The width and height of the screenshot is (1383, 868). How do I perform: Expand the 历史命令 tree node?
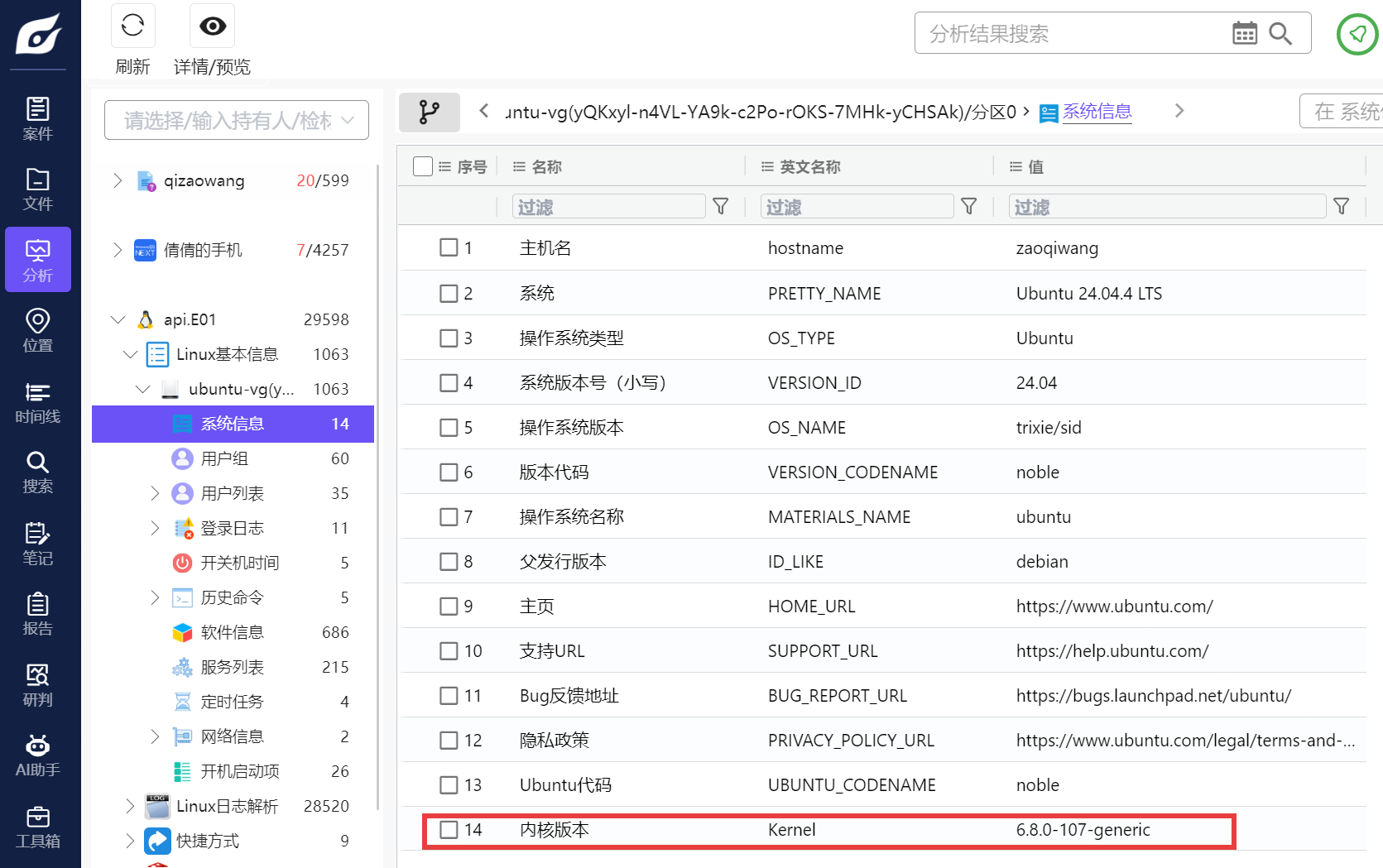[155, 597]
